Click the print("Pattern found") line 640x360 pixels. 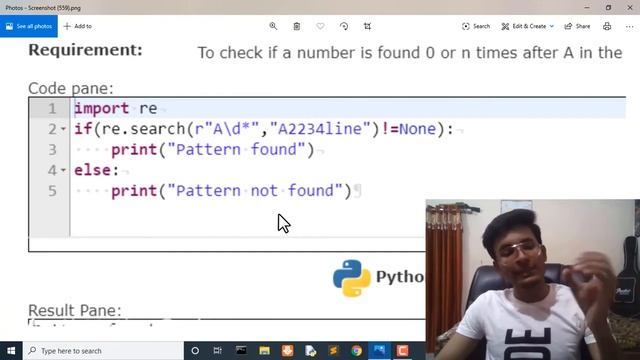click(x=213, y=149)
